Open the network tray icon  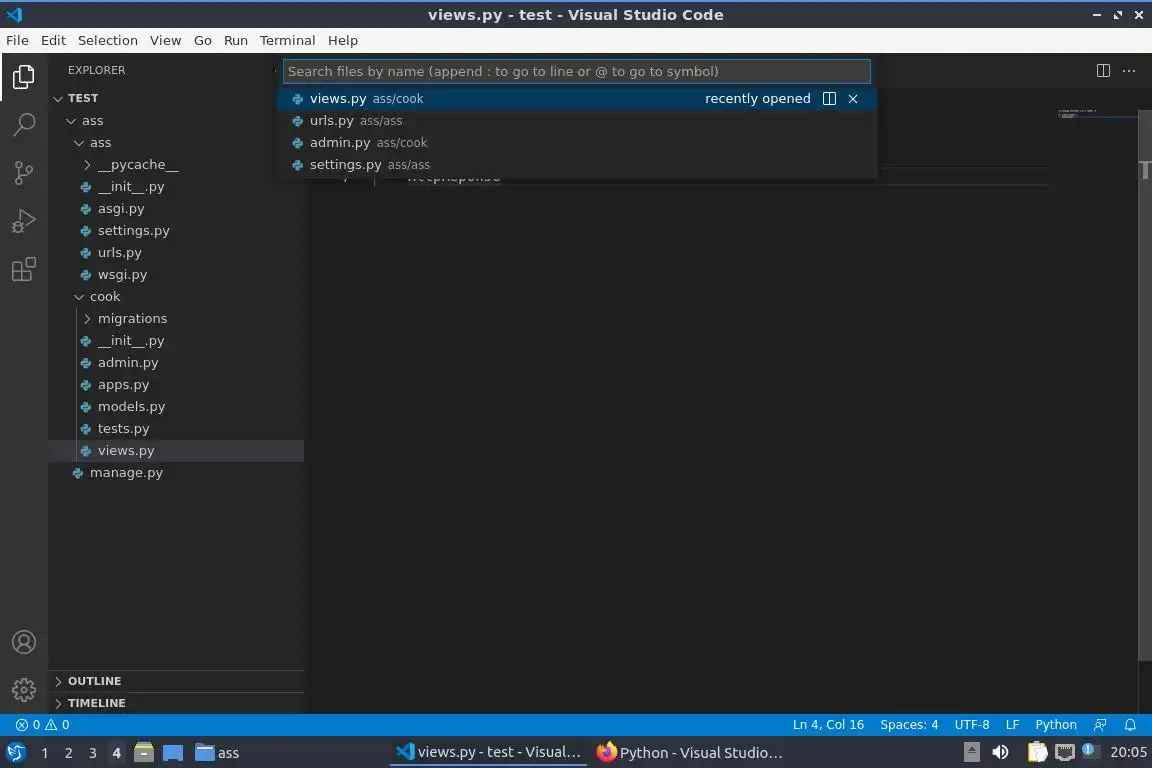coord(1065,752)
